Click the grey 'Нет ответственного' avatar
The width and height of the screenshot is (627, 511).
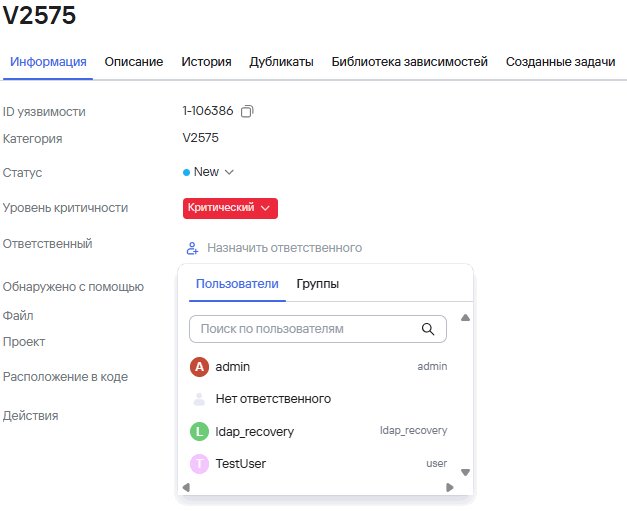pos(199,399)
